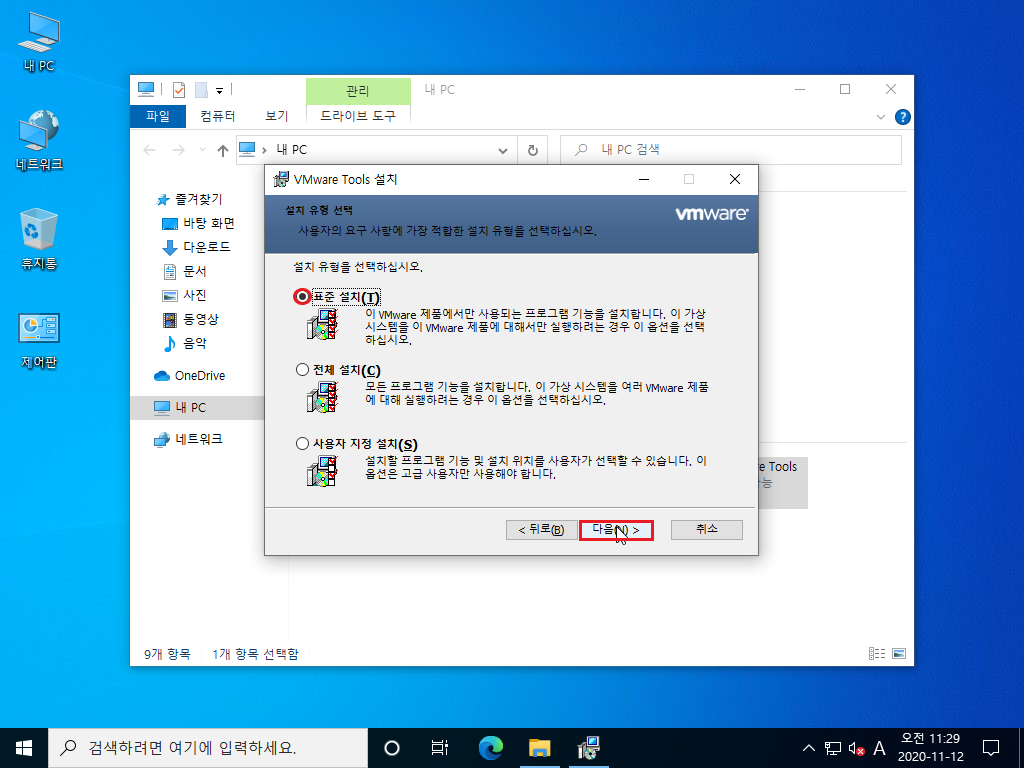Click the network tray icon
This screenshot has height=768, width=1024.
[832, 748]
